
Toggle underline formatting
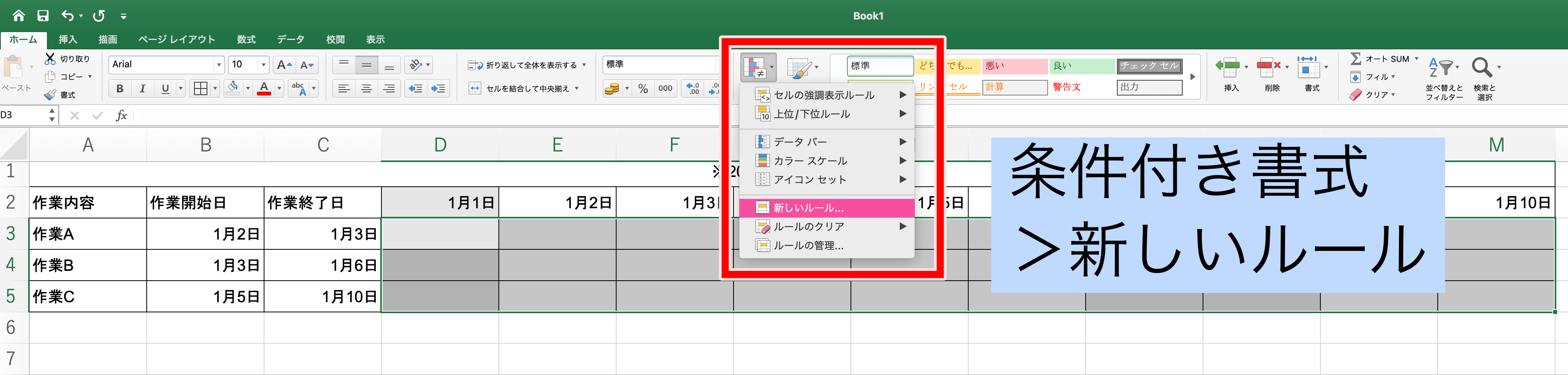[x=165, y=89]
